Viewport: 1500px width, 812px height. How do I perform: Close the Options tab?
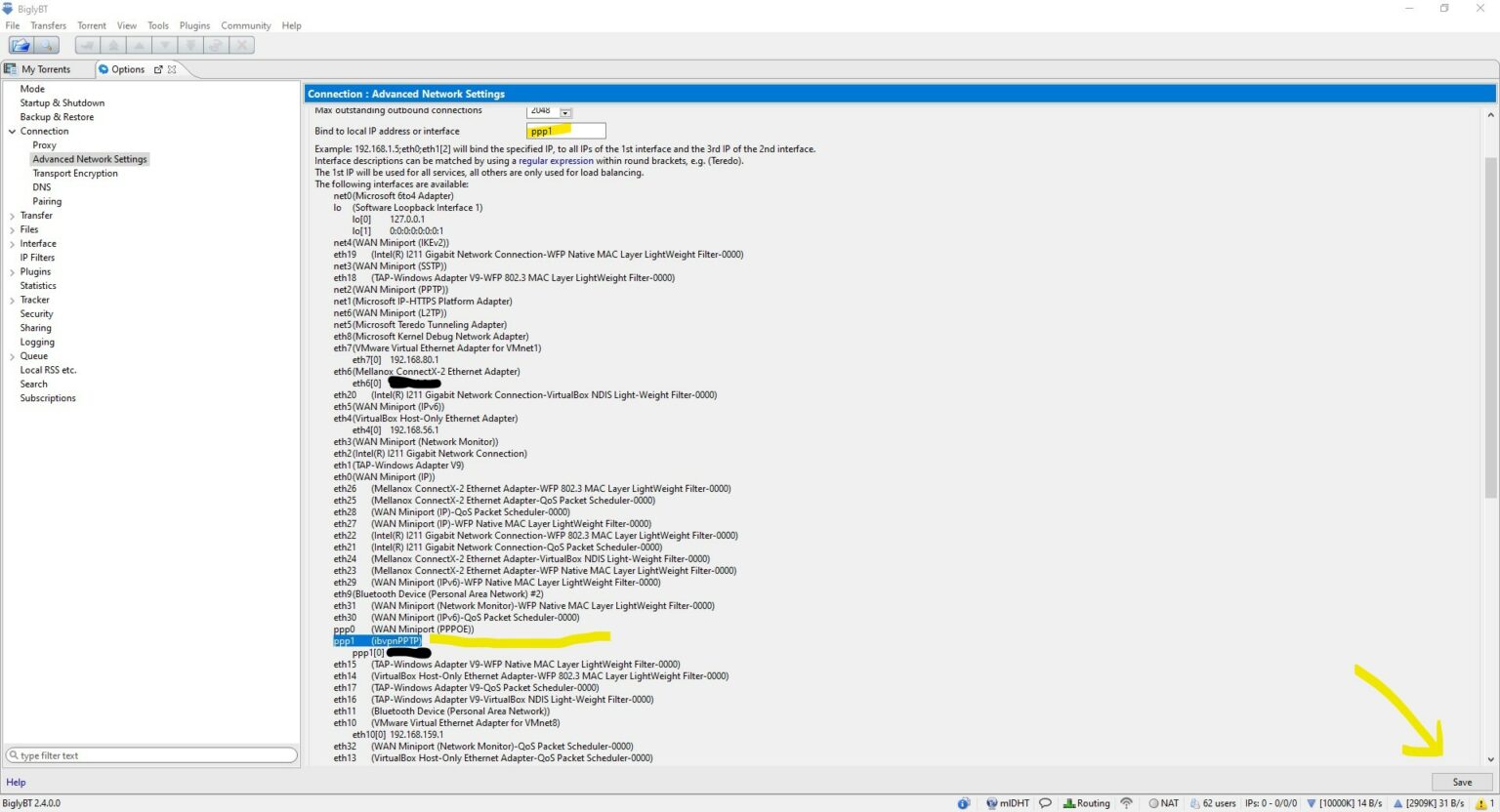coord(172,69)
